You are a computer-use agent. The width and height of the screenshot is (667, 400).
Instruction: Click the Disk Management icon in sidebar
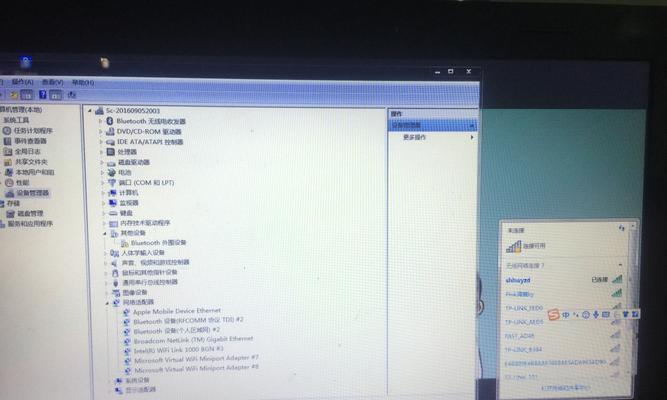[x=11, y=214]
